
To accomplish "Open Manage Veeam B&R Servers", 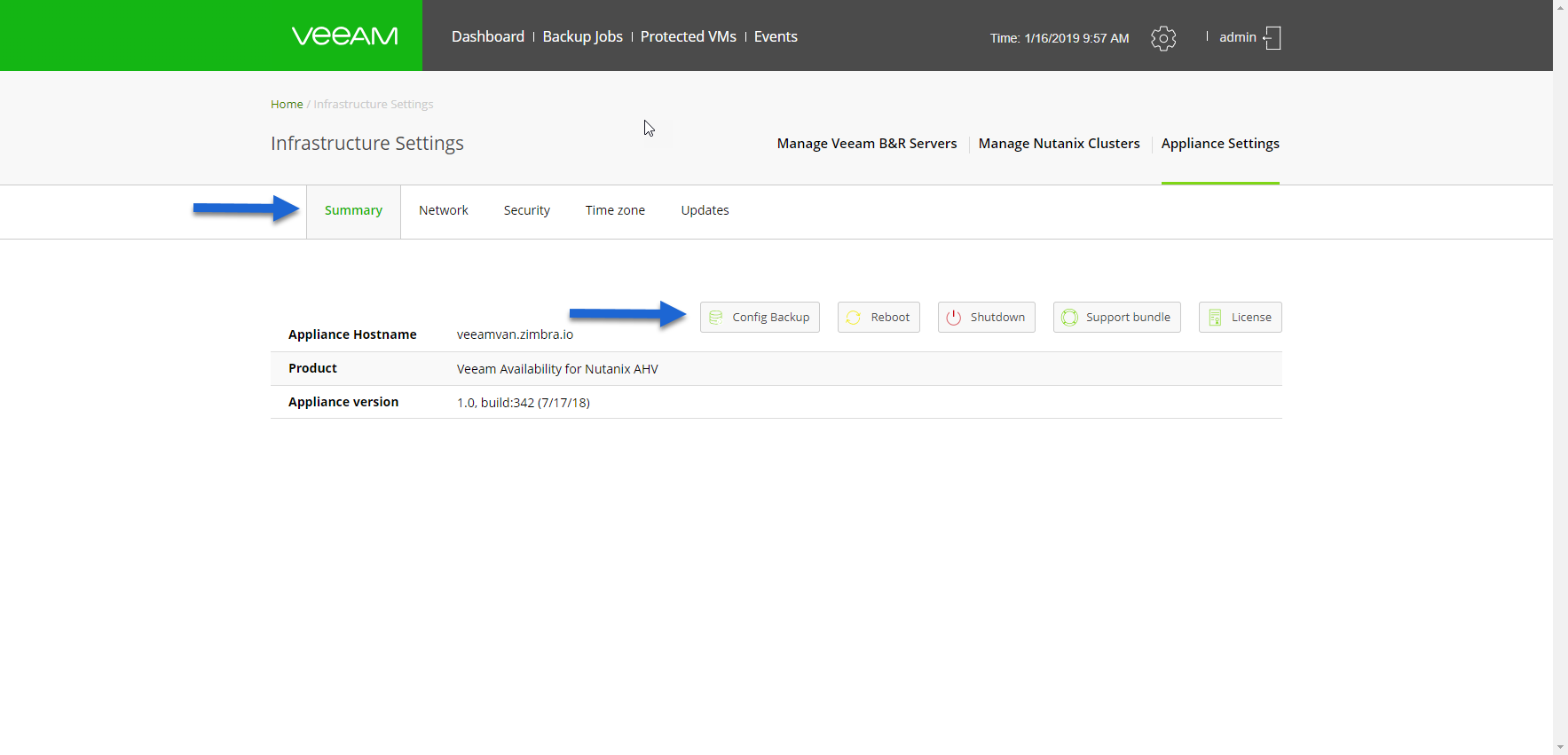I will [x=867, y=144].
